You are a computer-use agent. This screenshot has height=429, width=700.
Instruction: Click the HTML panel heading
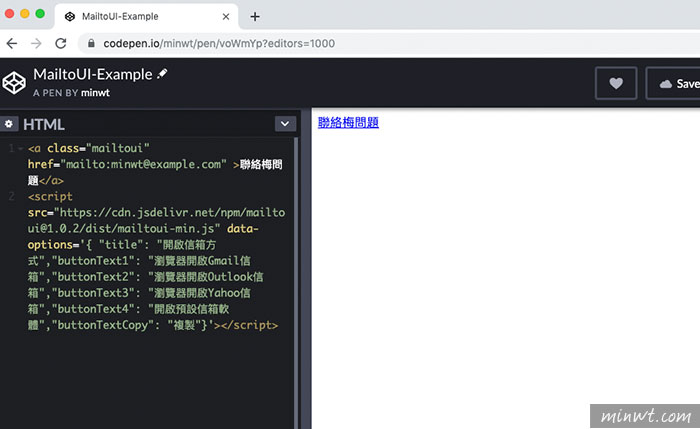[44, 124]
